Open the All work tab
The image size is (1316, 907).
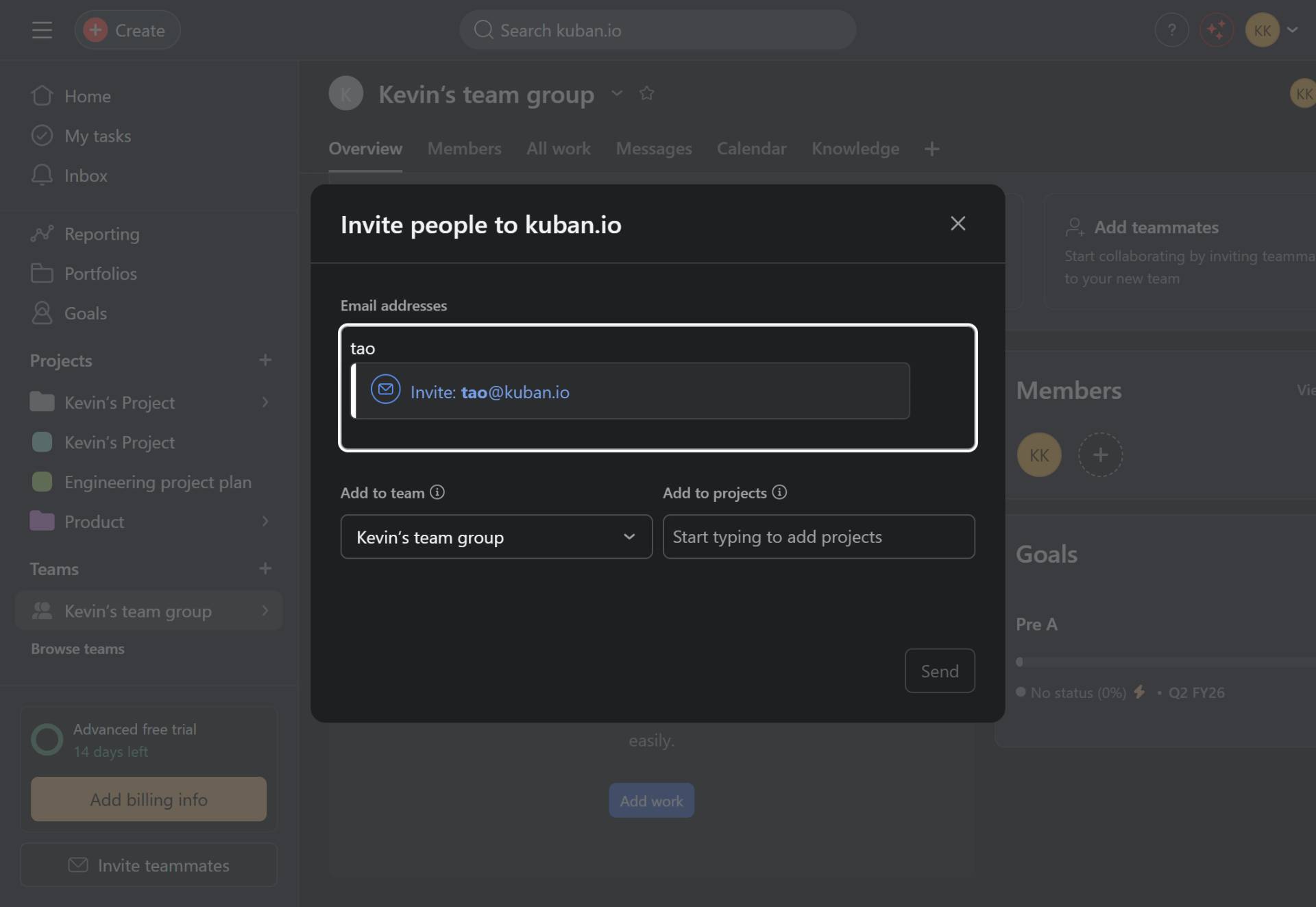tap(558, 149)
